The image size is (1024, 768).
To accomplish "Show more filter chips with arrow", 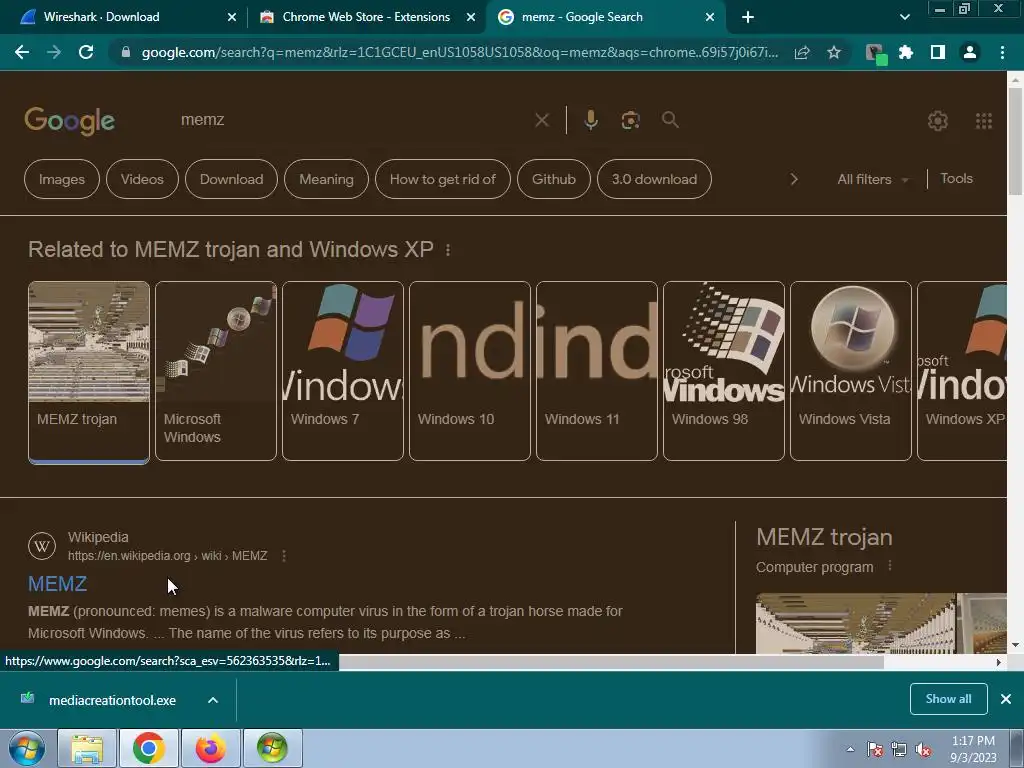I will pyautogui.click(x=793, y=179).
